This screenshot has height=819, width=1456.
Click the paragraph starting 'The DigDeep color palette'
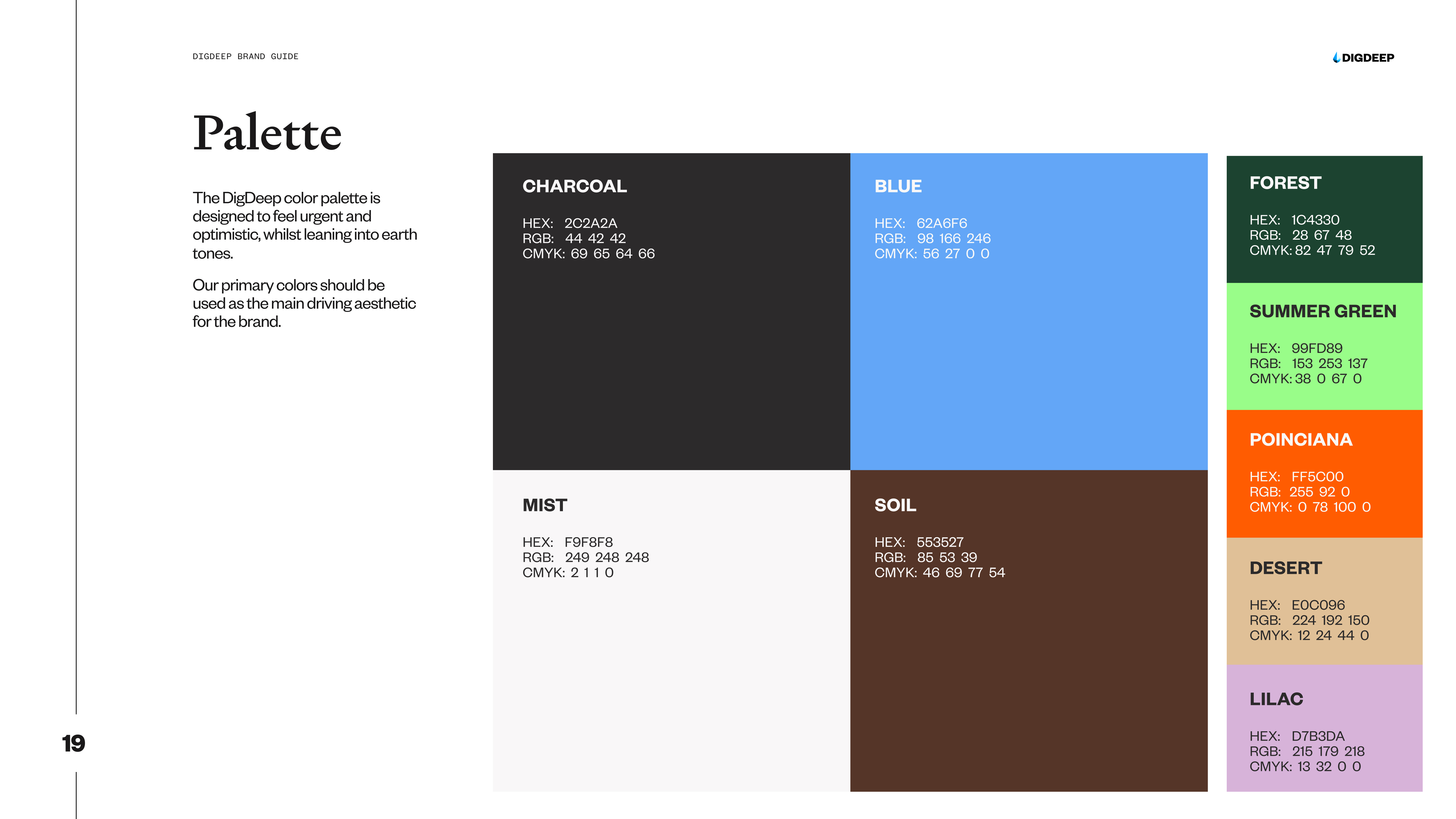305,225
